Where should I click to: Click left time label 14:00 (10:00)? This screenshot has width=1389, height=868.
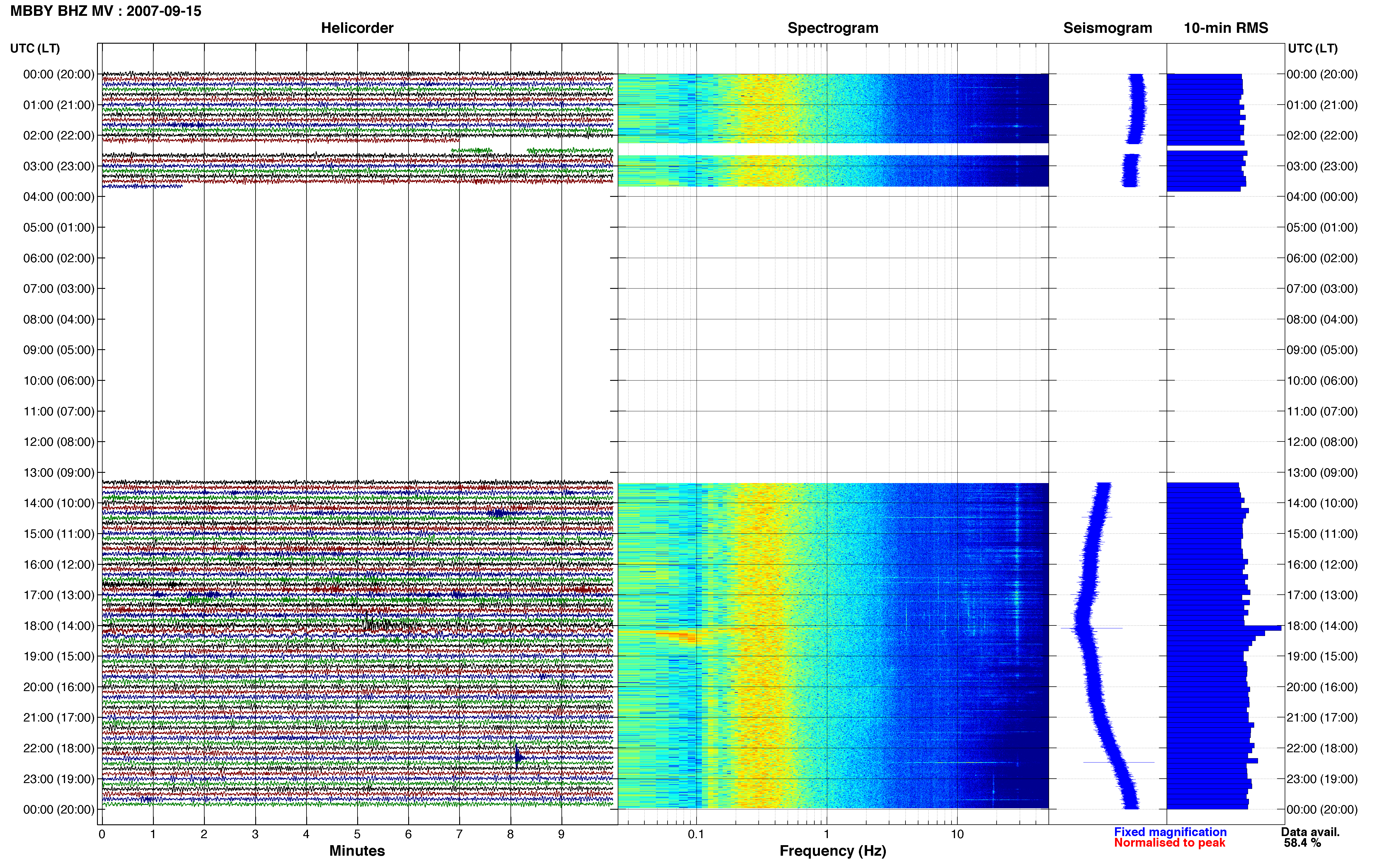click(59, 504)
